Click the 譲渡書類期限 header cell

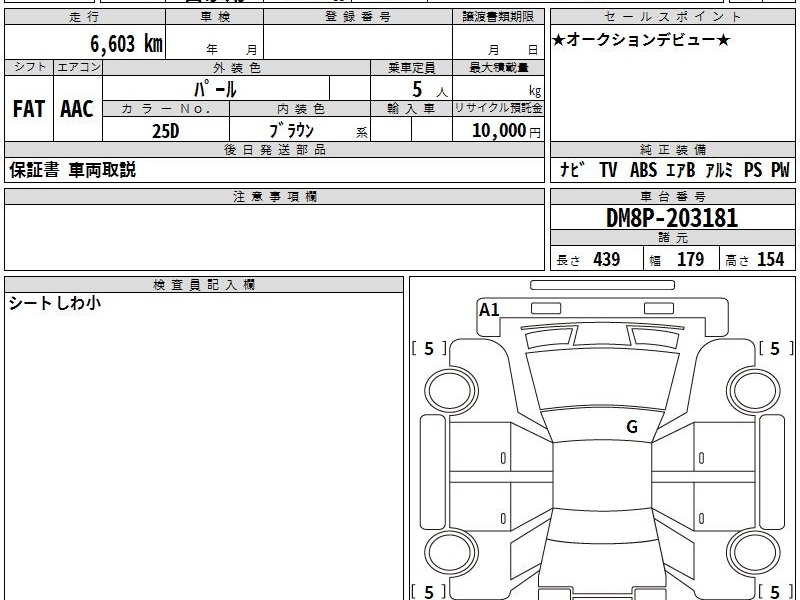pyautogui.click(x=498, y=17)
